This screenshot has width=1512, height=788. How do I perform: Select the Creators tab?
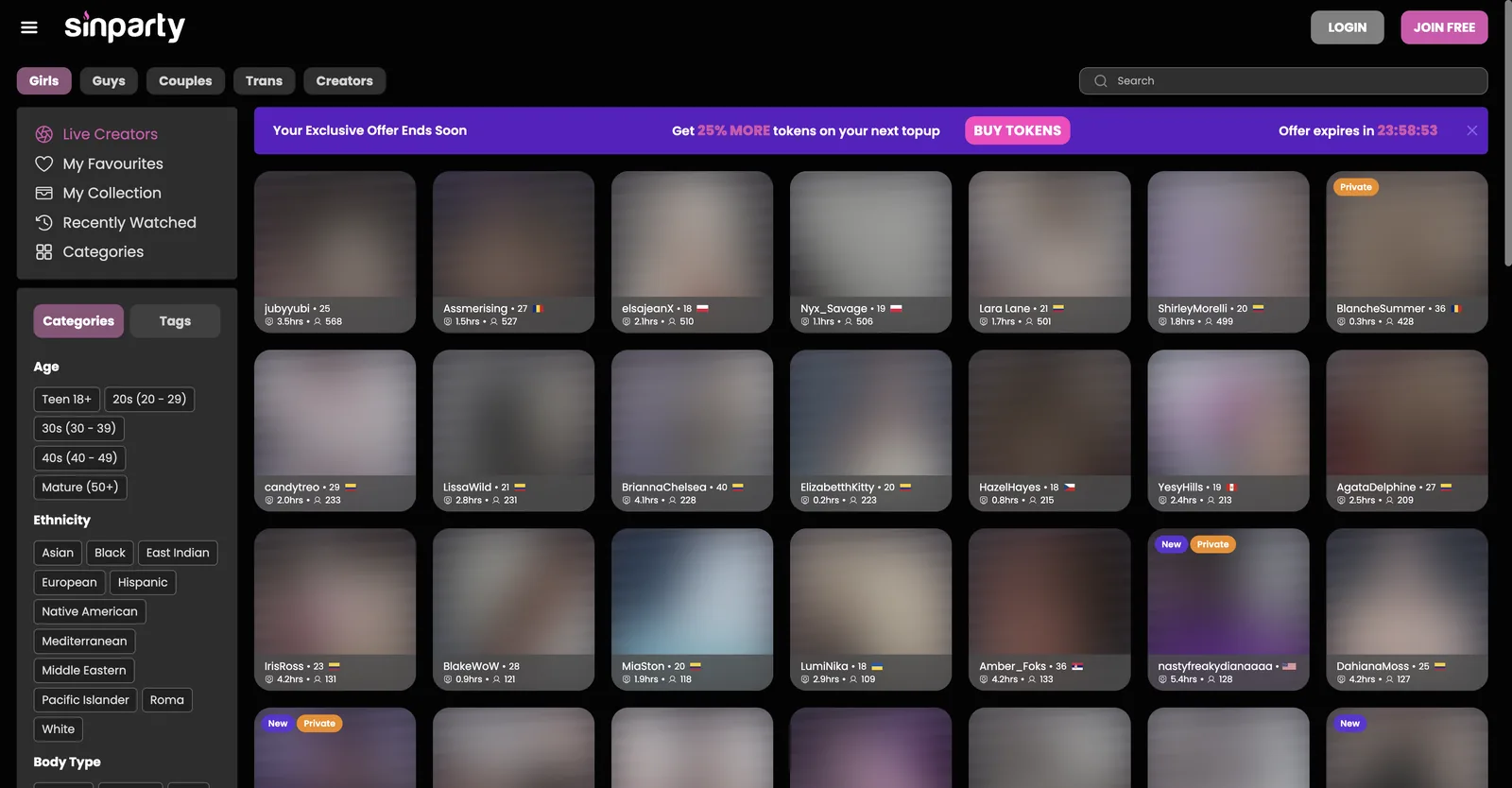point(344,81)
